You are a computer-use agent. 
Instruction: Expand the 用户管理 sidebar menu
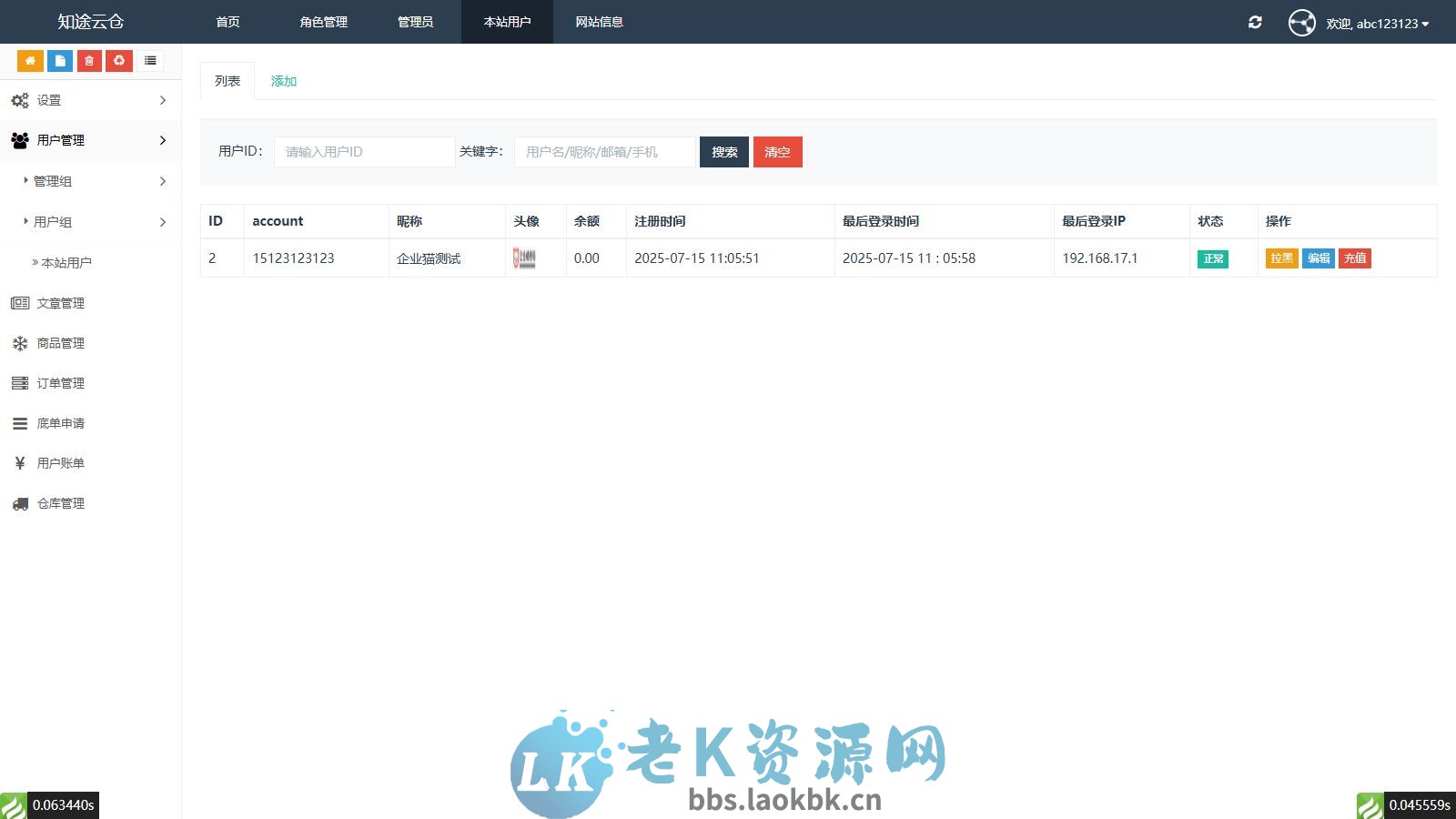(60, 140)
